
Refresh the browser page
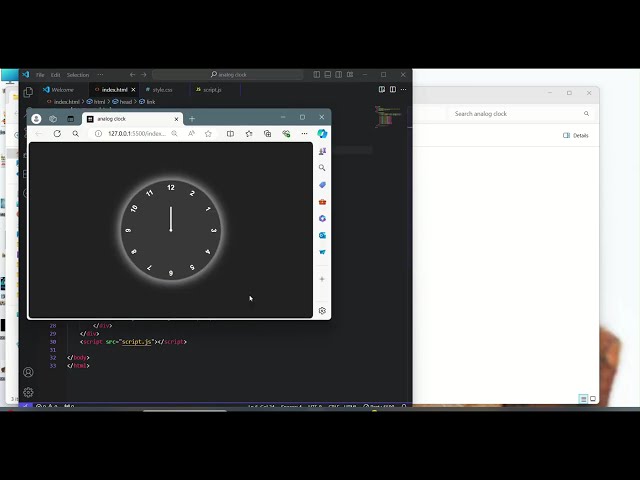[x=57, y=133]
